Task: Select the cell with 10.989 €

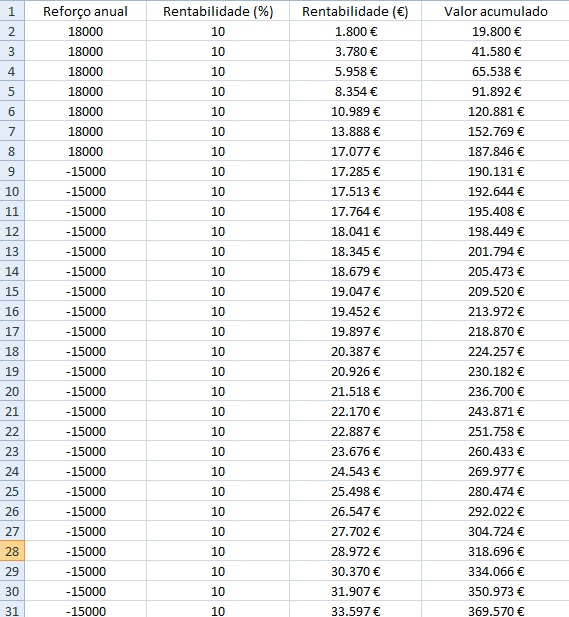Action: point(355,111)
